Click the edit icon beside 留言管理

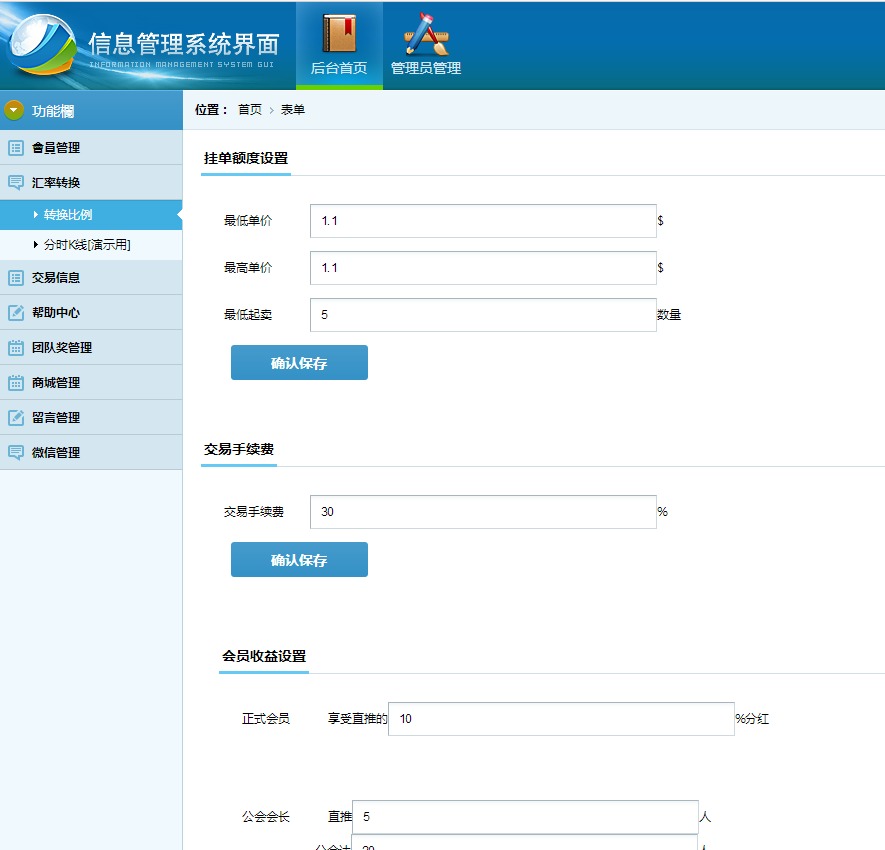(16, 418)
